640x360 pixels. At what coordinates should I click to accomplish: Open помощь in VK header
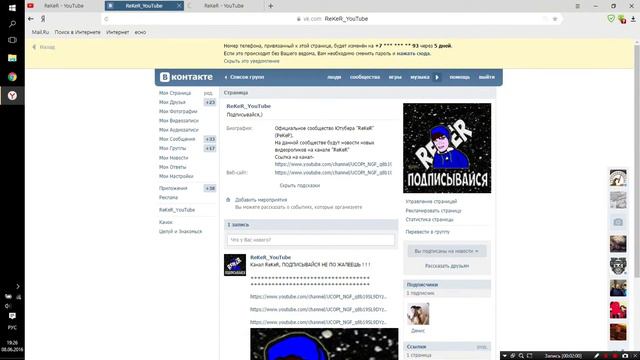pos(460,77)
